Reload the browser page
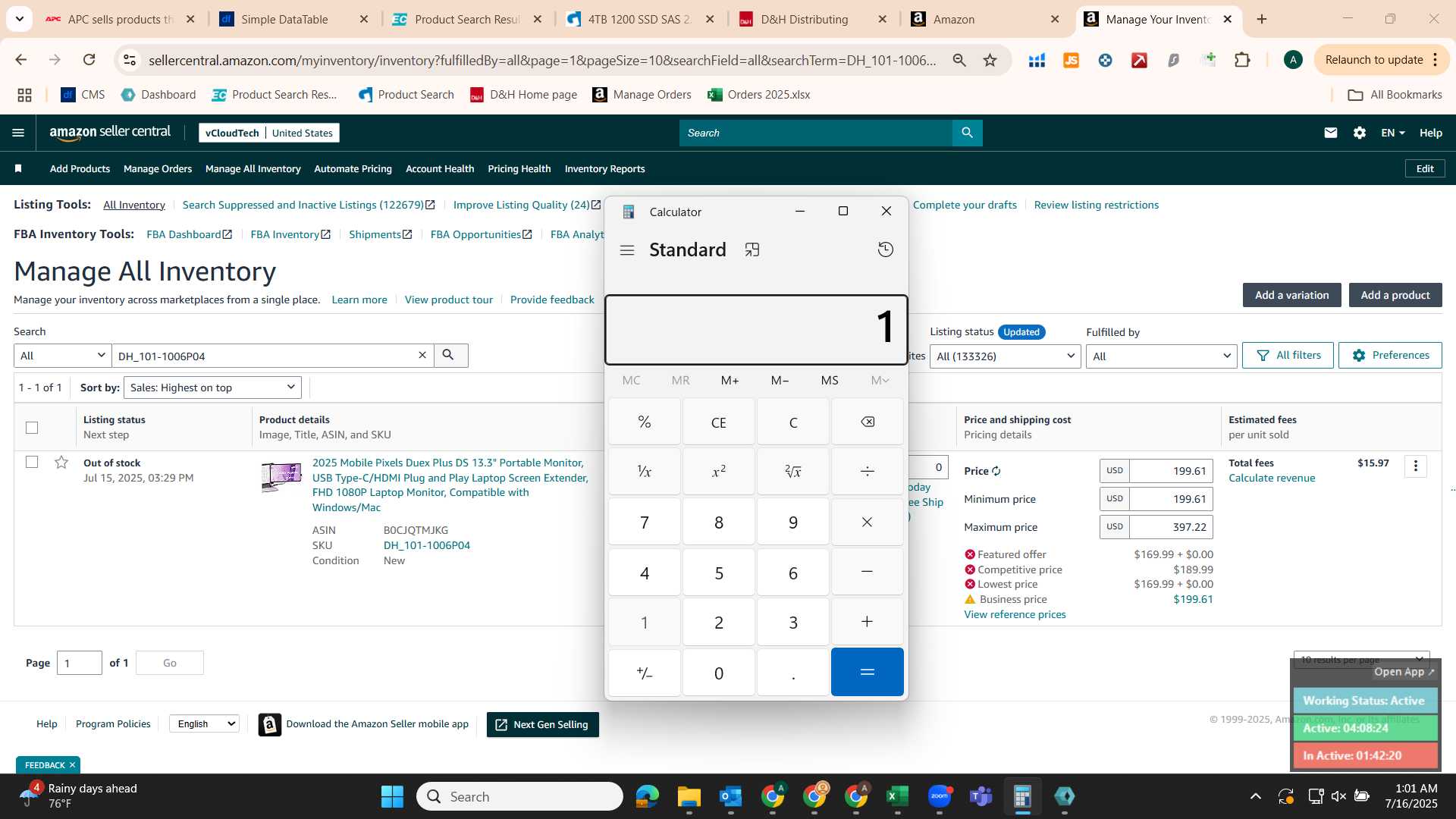Image resolution: width=1456 pixels, height=819 pixels. click(x=89, y=60)
